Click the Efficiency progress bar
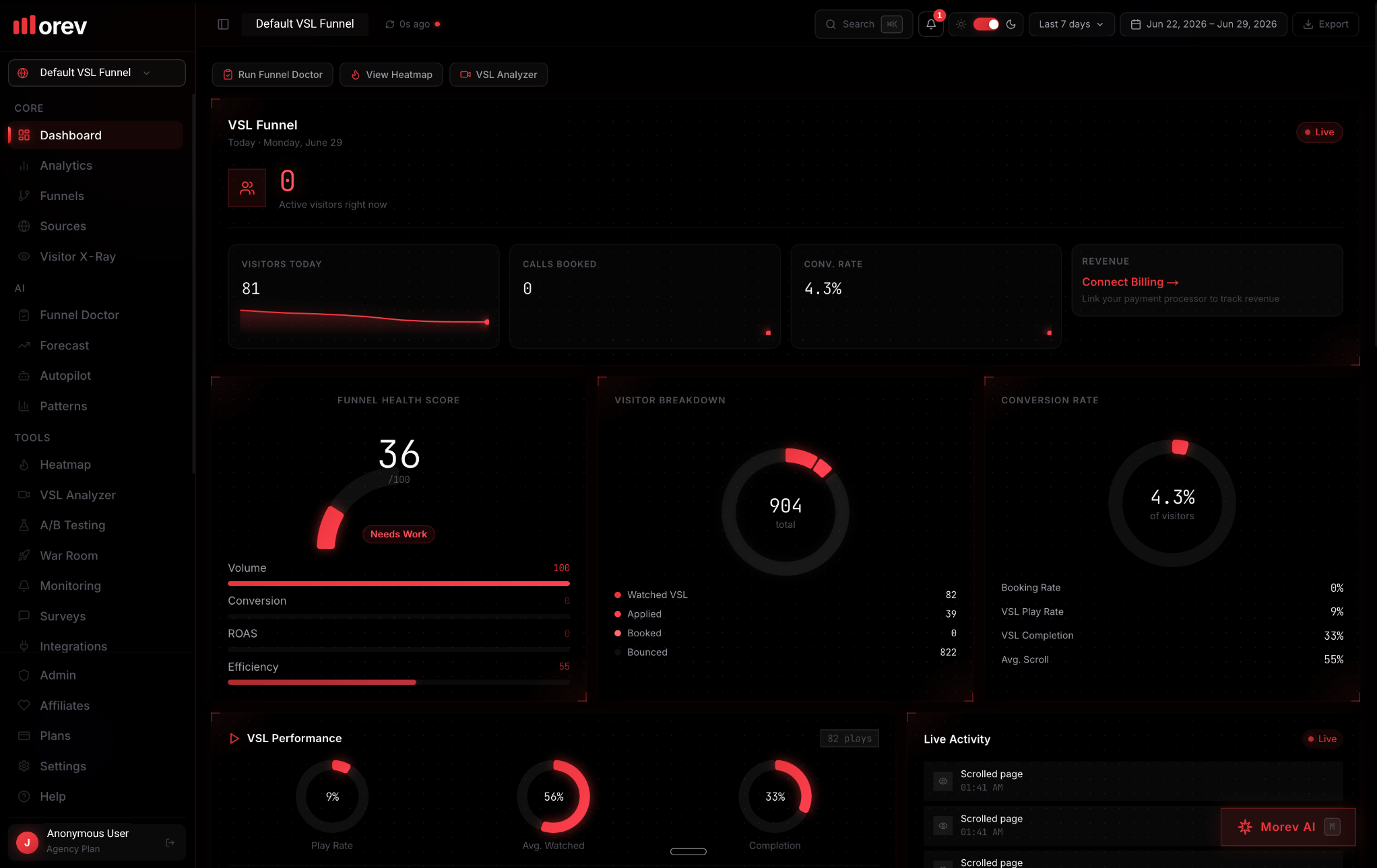1377x868 pixels. [x=399, y=682]
